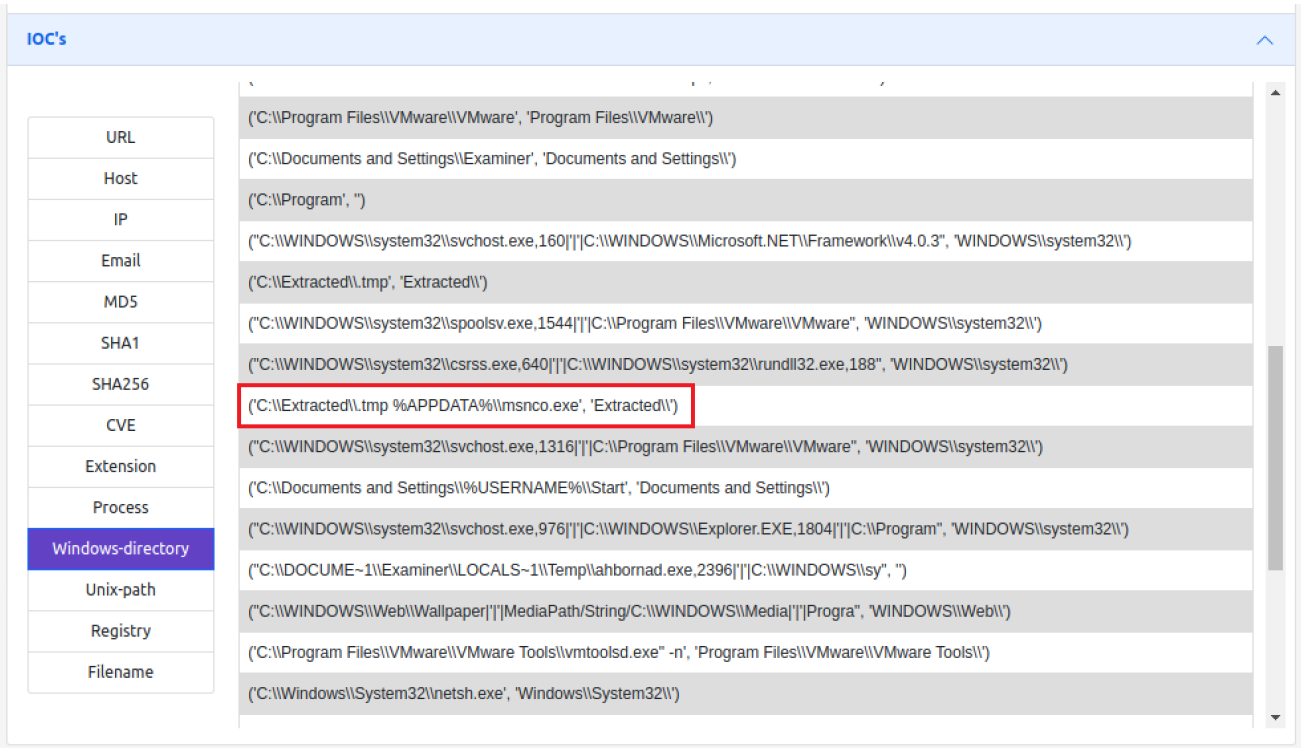Click the scroll up arrow of list
Image resolution: width=1301 pixels, height=748 pixels.
pos(1275,93)
